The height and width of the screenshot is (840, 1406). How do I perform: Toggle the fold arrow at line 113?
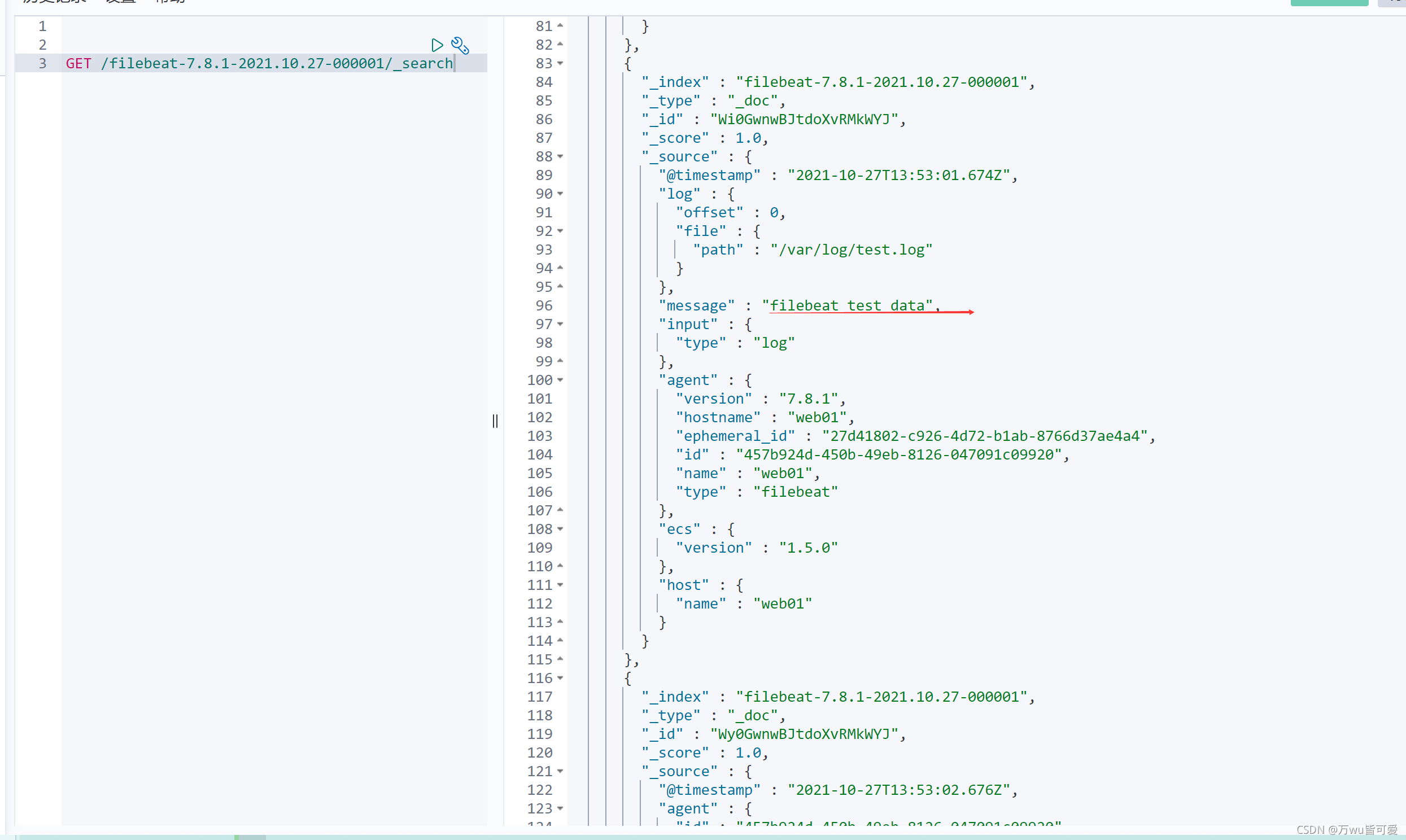560,622
